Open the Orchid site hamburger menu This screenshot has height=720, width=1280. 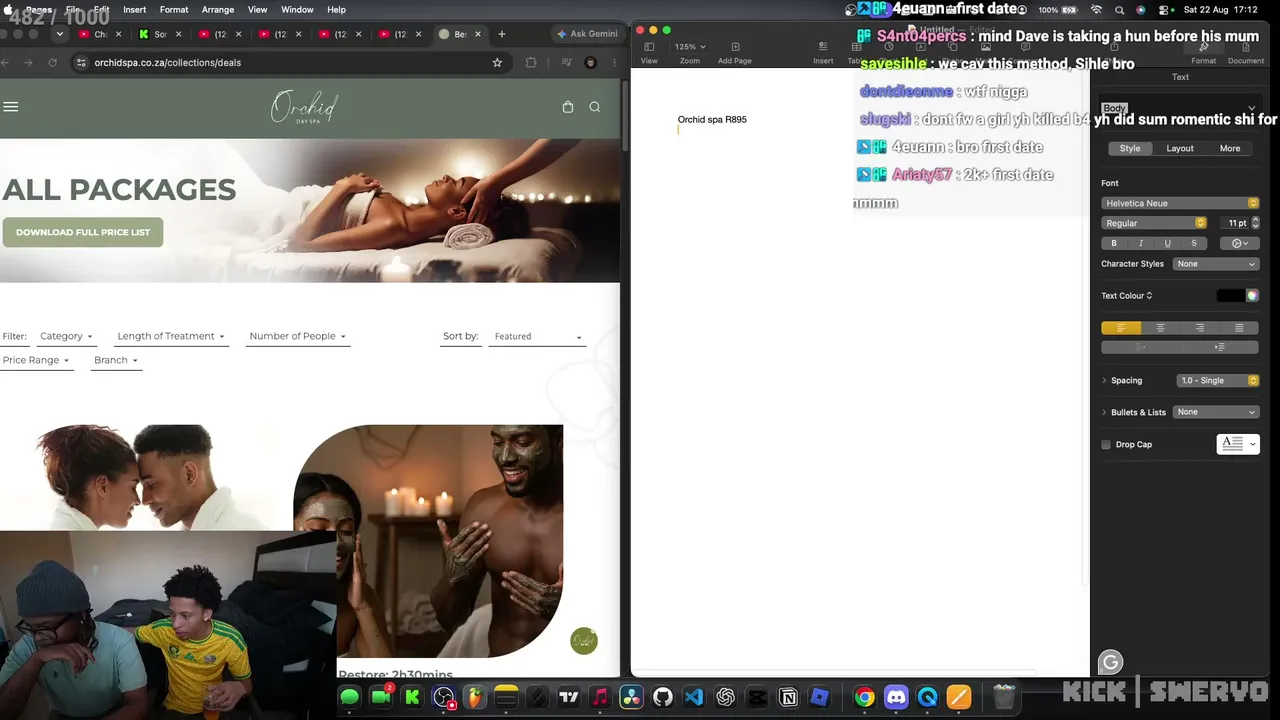(x=11, y=107)
